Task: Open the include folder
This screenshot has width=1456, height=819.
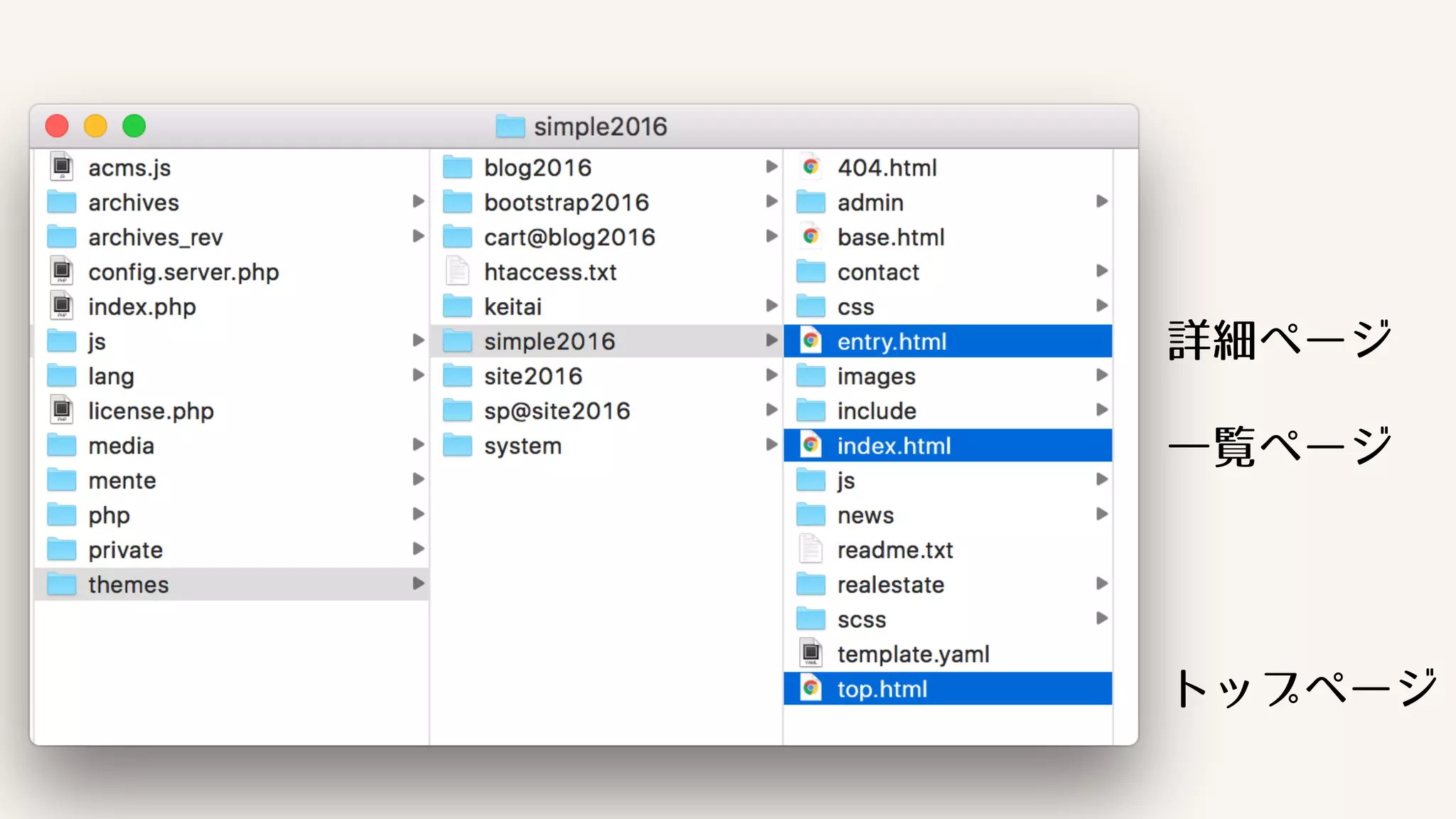Action: point(876,411)
